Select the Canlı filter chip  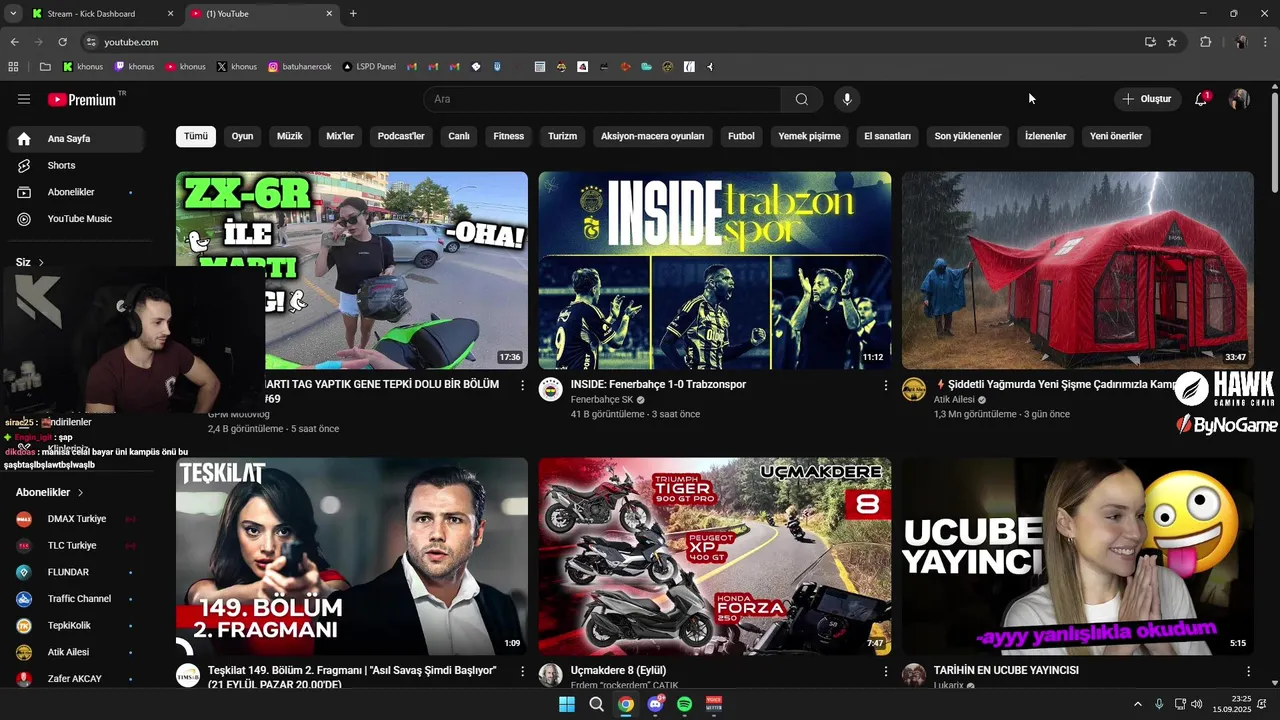click(x=459, y=136)
